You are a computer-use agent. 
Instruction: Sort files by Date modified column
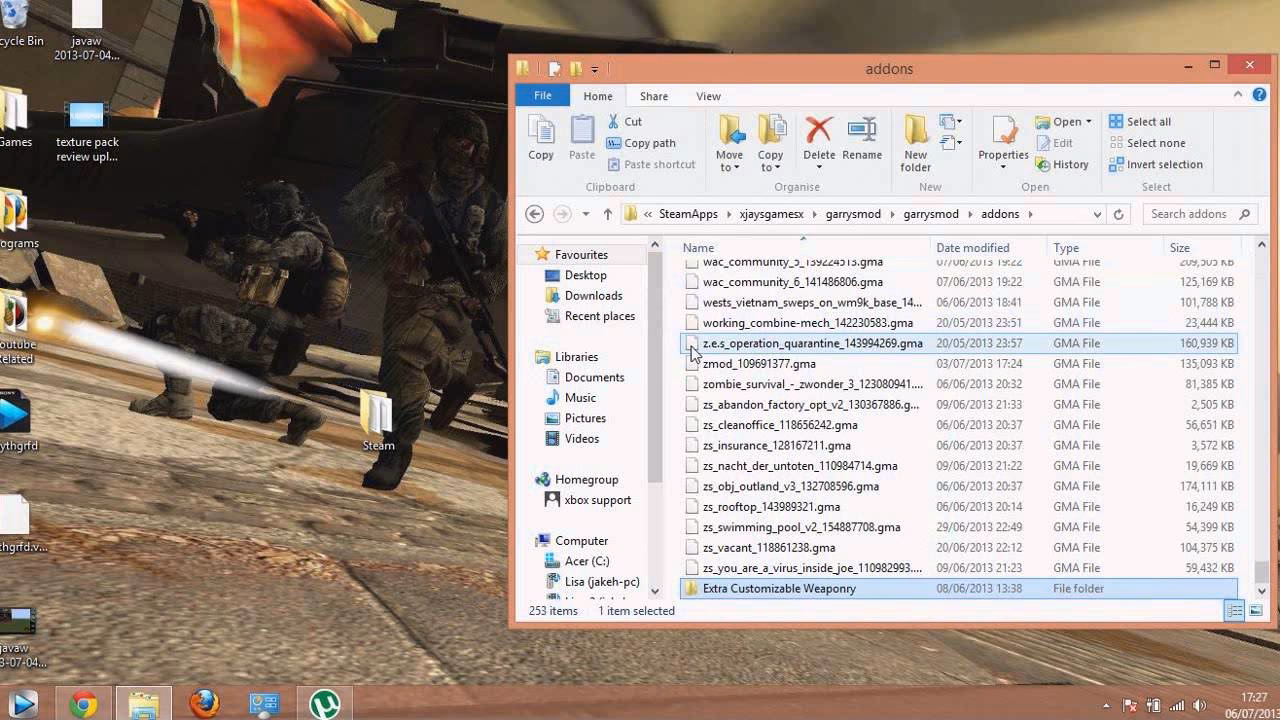tap(989, 248)
